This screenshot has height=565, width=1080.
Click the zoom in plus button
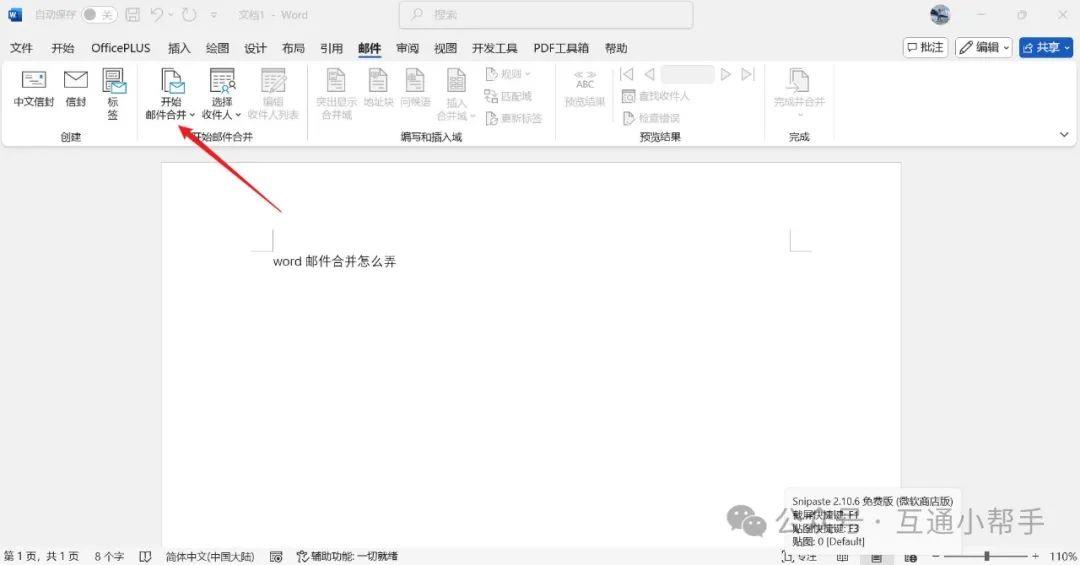(x=1035, y=556)
